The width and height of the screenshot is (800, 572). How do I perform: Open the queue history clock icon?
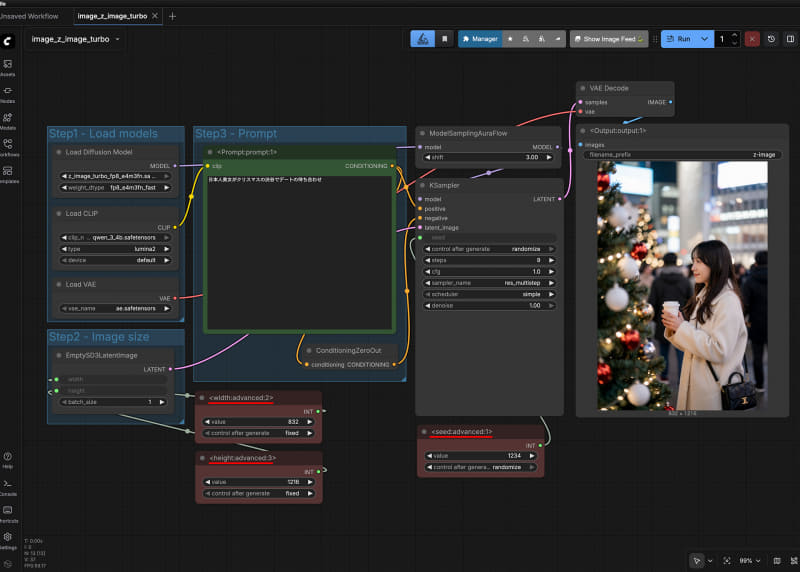(771, 39)
